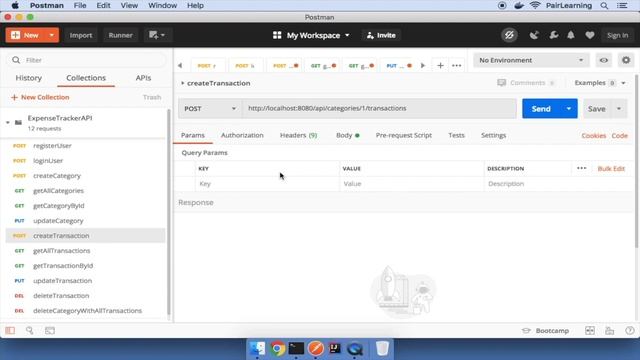Open the notifications bell icon

571,36
